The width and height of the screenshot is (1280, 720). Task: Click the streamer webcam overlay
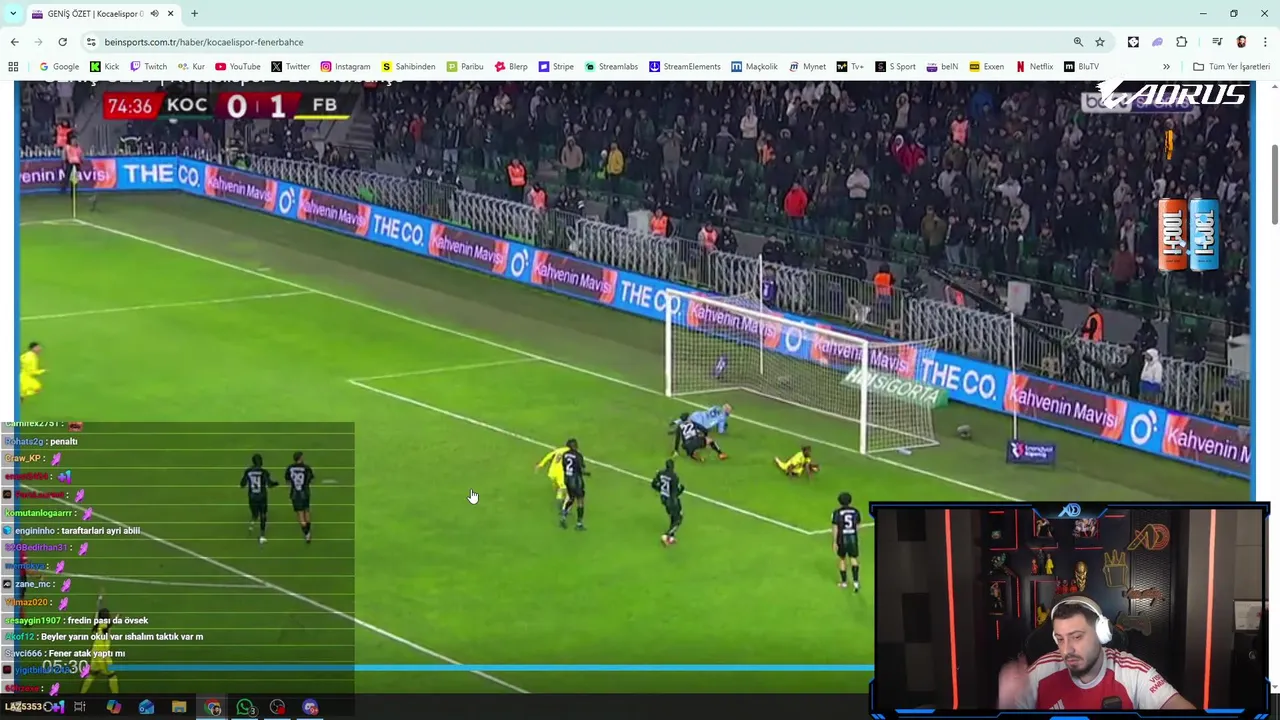[x=1070, y=610]
